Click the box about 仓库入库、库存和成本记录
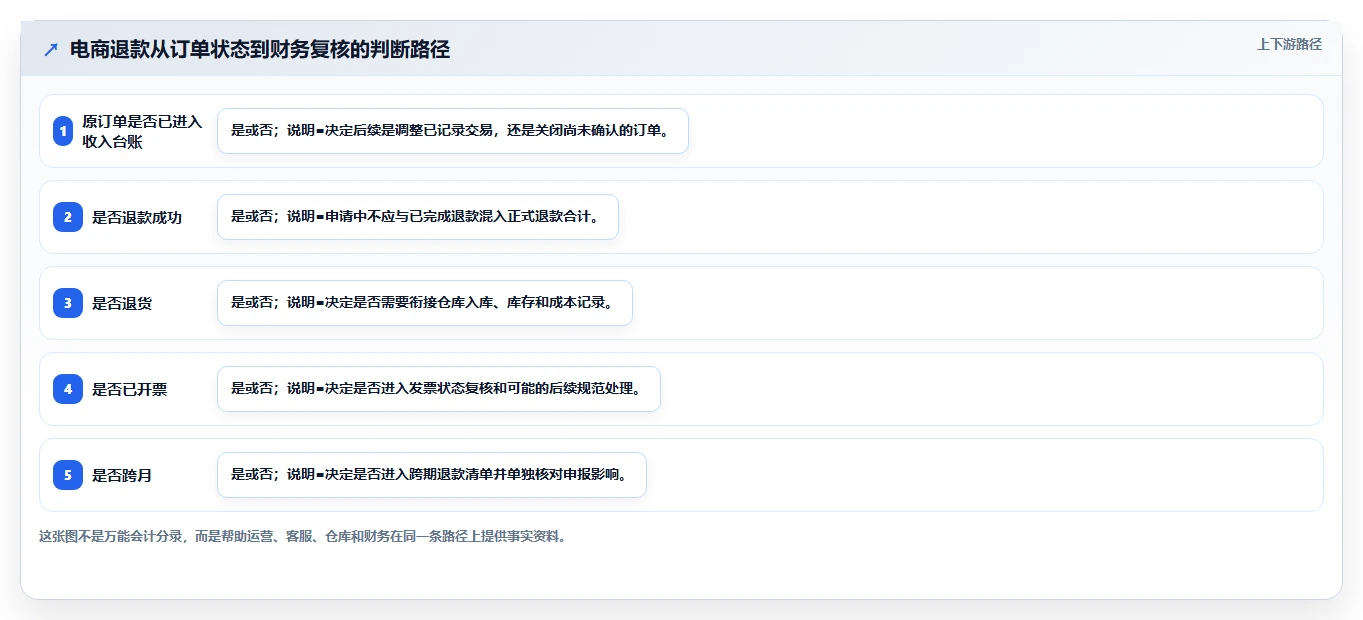 [x=425, y=303]
